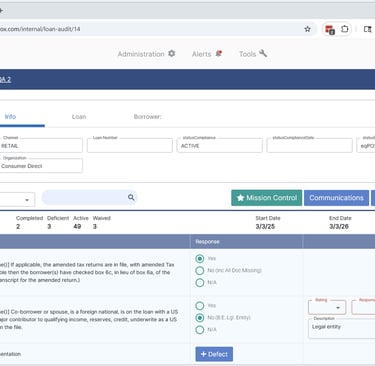The width and height of the screenshot is (375, 366).
Task: Click the Active count 49
Action: click(77, 226)
